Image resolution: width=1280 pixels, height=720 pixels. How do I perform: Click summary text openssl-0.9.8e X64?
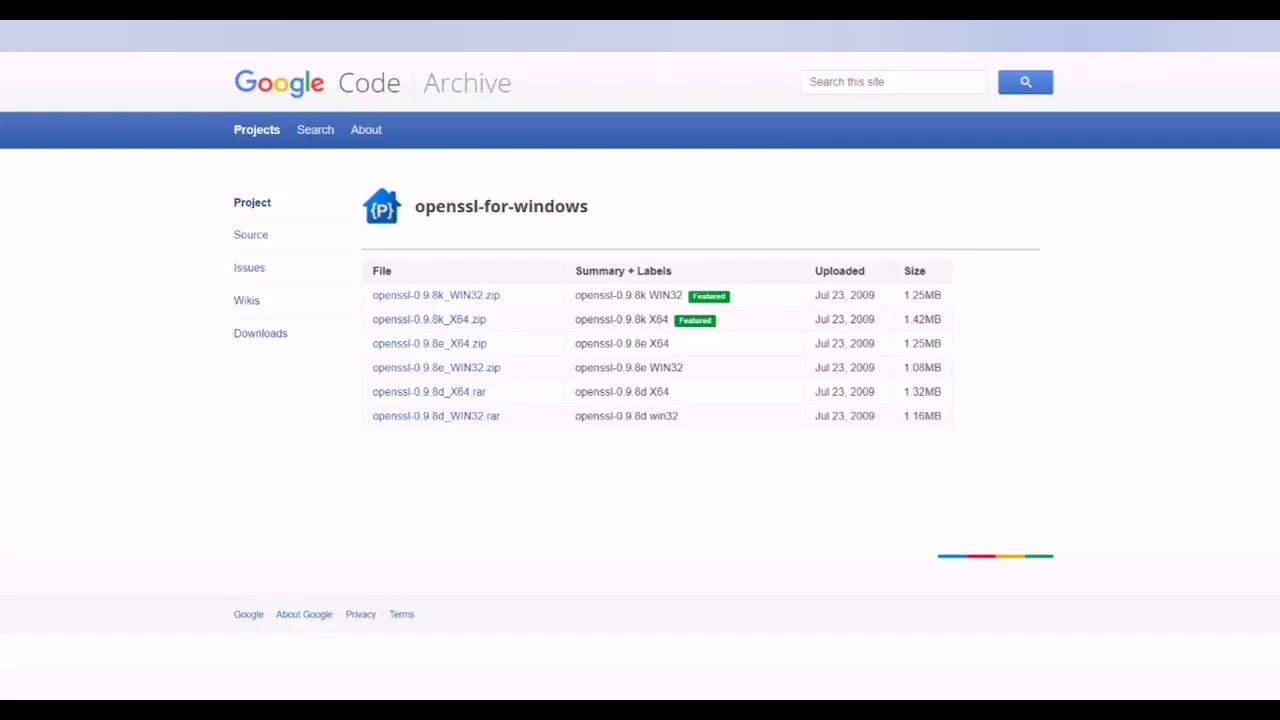622,343
